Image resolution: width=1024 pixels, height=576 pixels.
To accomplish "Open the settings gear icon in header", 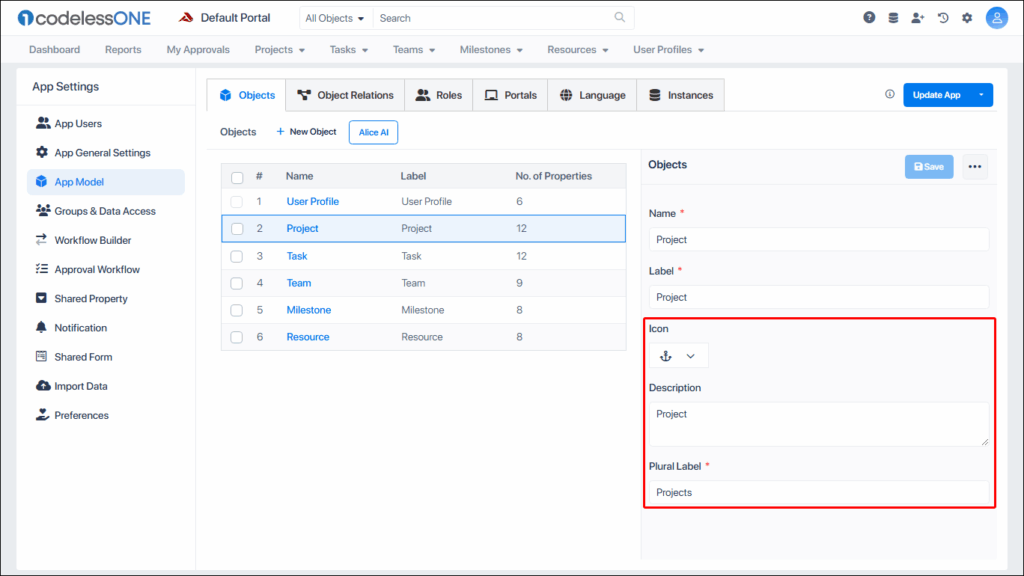I will pos(967,18).
